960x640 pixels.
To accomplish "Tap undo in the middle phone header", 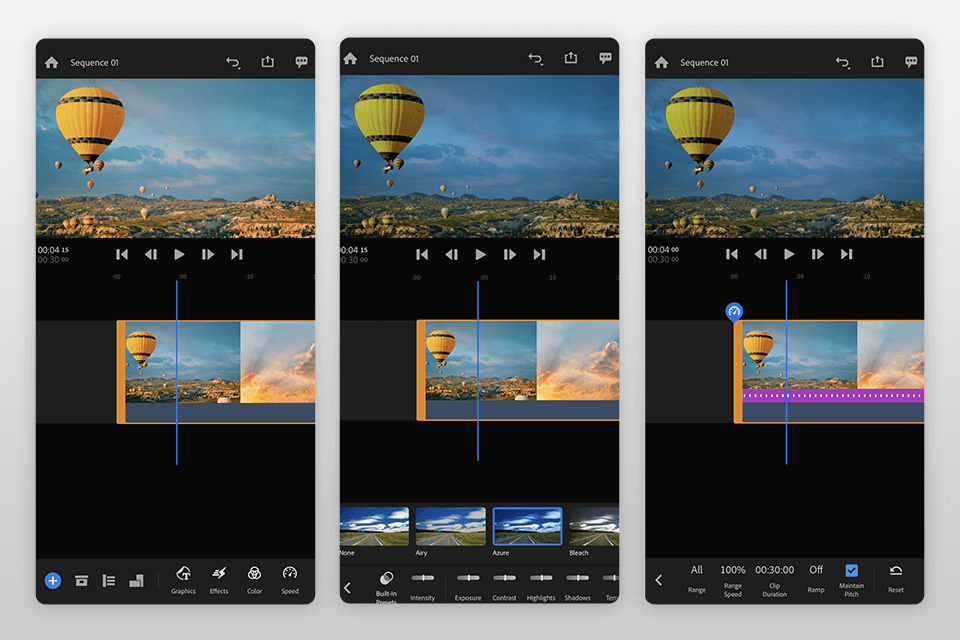I will coord(536,59).
